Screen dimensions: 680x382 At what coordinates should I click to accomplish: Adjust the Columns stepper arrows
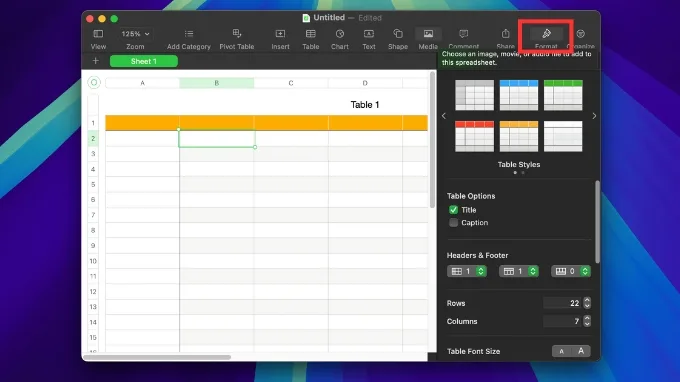pyautogui.click(x=587, y=321)
